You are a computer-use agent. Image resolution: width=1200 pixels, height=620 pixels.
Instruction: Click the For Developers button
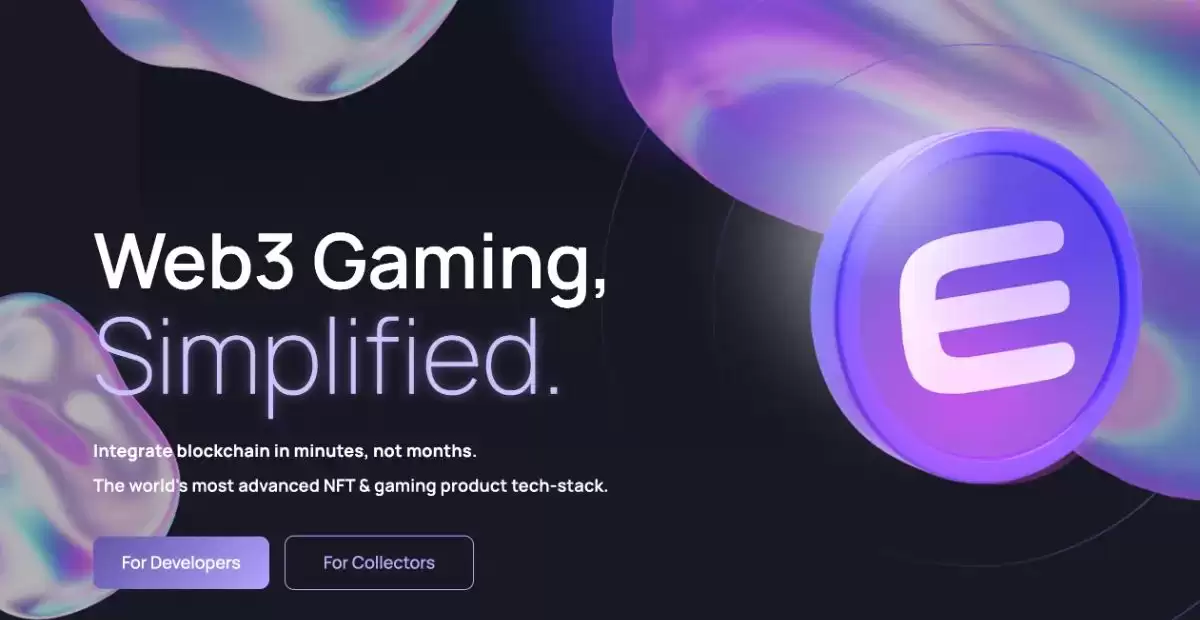(x=181, y=563)
